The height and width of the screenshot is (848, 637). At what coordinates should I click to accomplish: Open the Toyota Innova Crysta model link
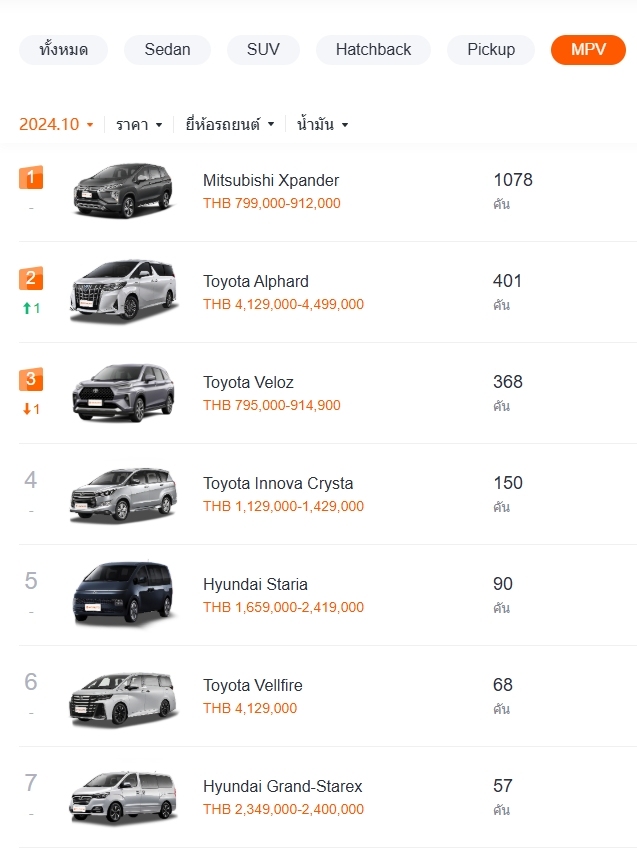pyautogui.click(x=278, y=483)
